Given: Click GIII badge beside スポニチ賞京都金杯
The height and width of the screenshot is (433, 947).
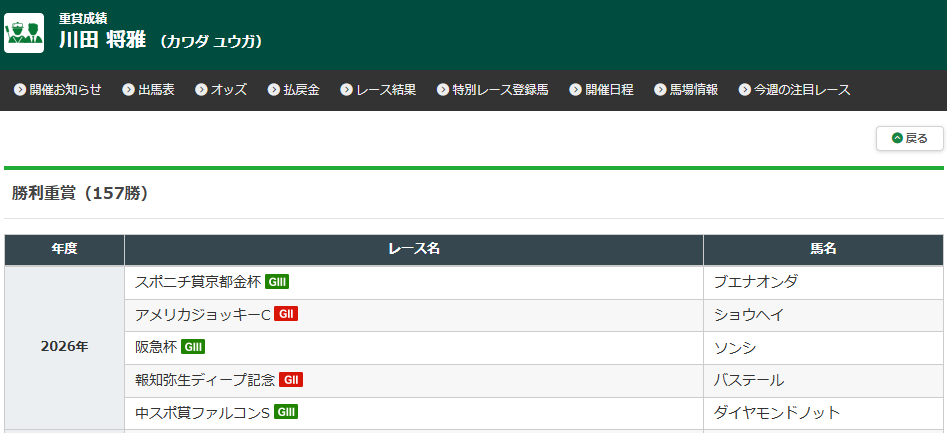Looking at the screenshot, I should pos(277,282).
